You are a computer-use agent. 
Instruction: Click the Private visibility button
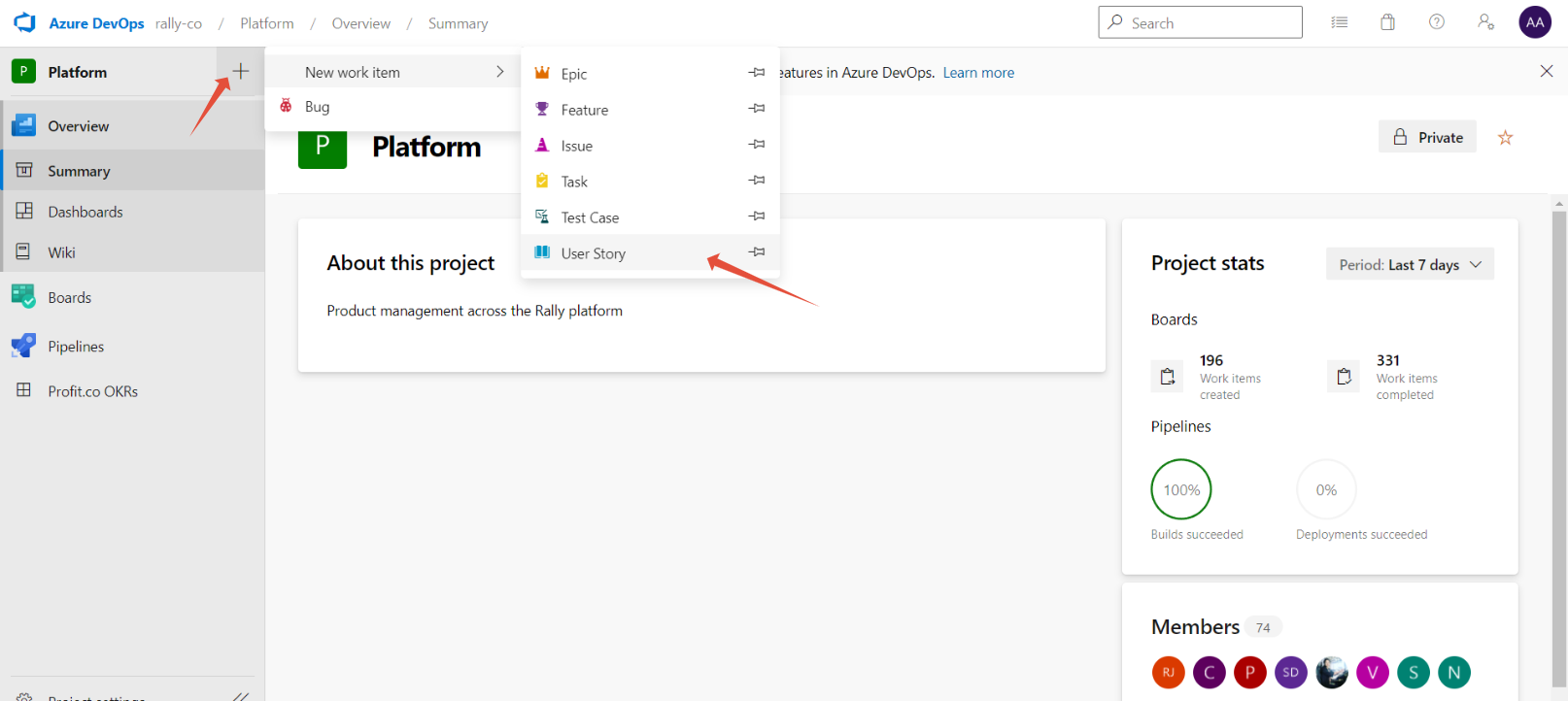point(1427,137)
